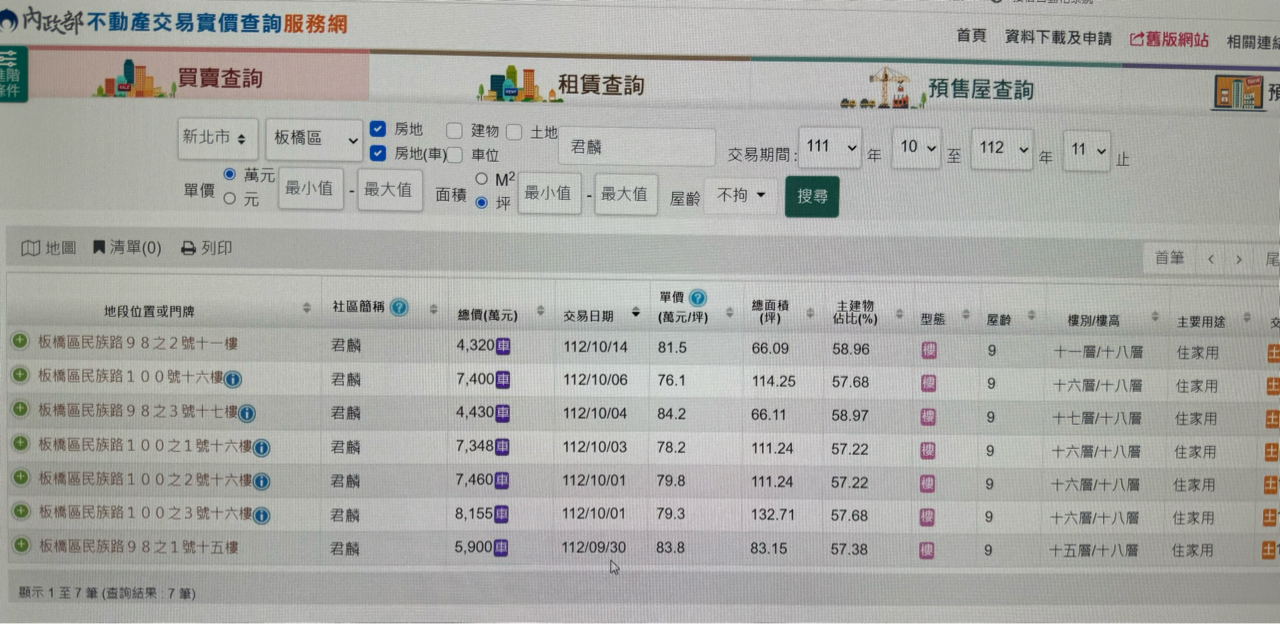This screenshot has width=1280, height=624.
Task: Click info icon beside 民族路100號十六樓
Action: click(233, 379)
